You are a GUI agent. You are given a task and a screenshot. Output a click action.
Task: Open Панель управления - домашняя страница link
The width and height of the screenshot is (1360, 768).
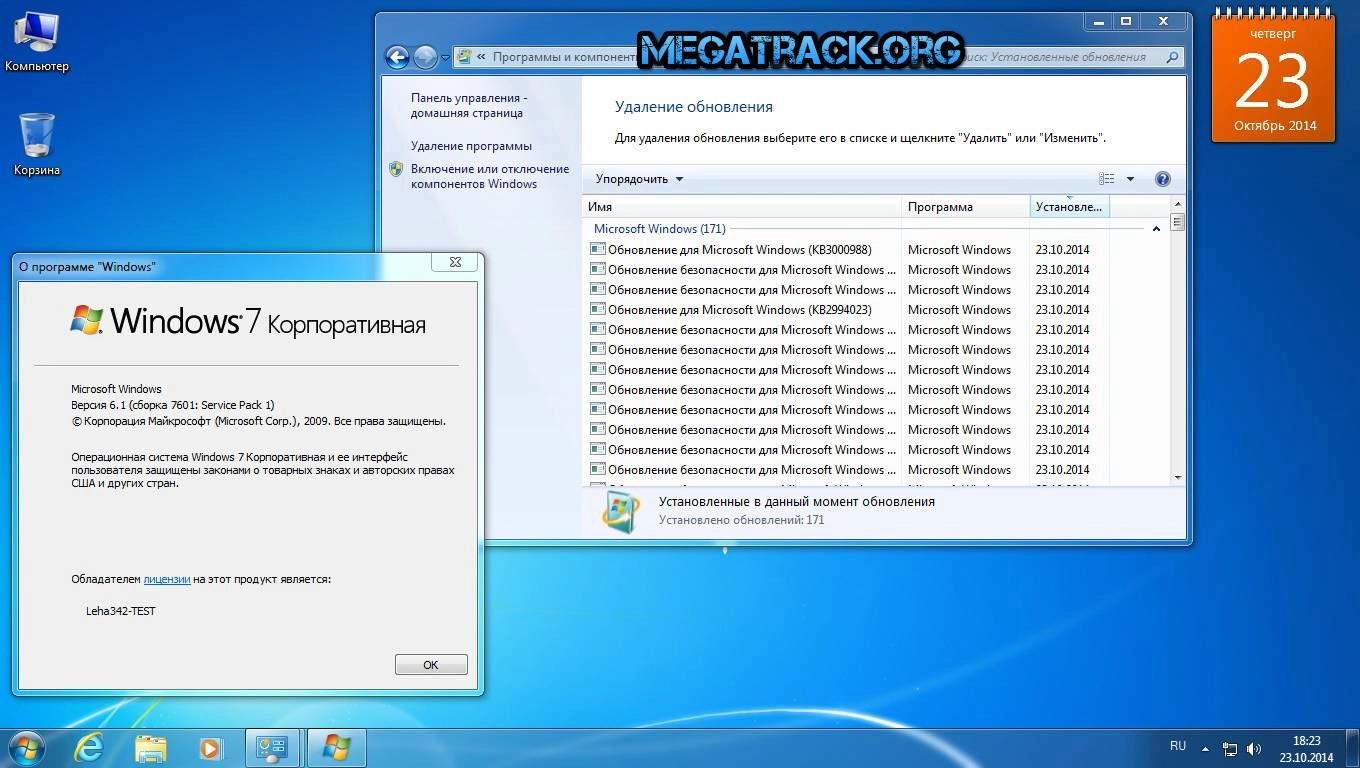point(469,106)
